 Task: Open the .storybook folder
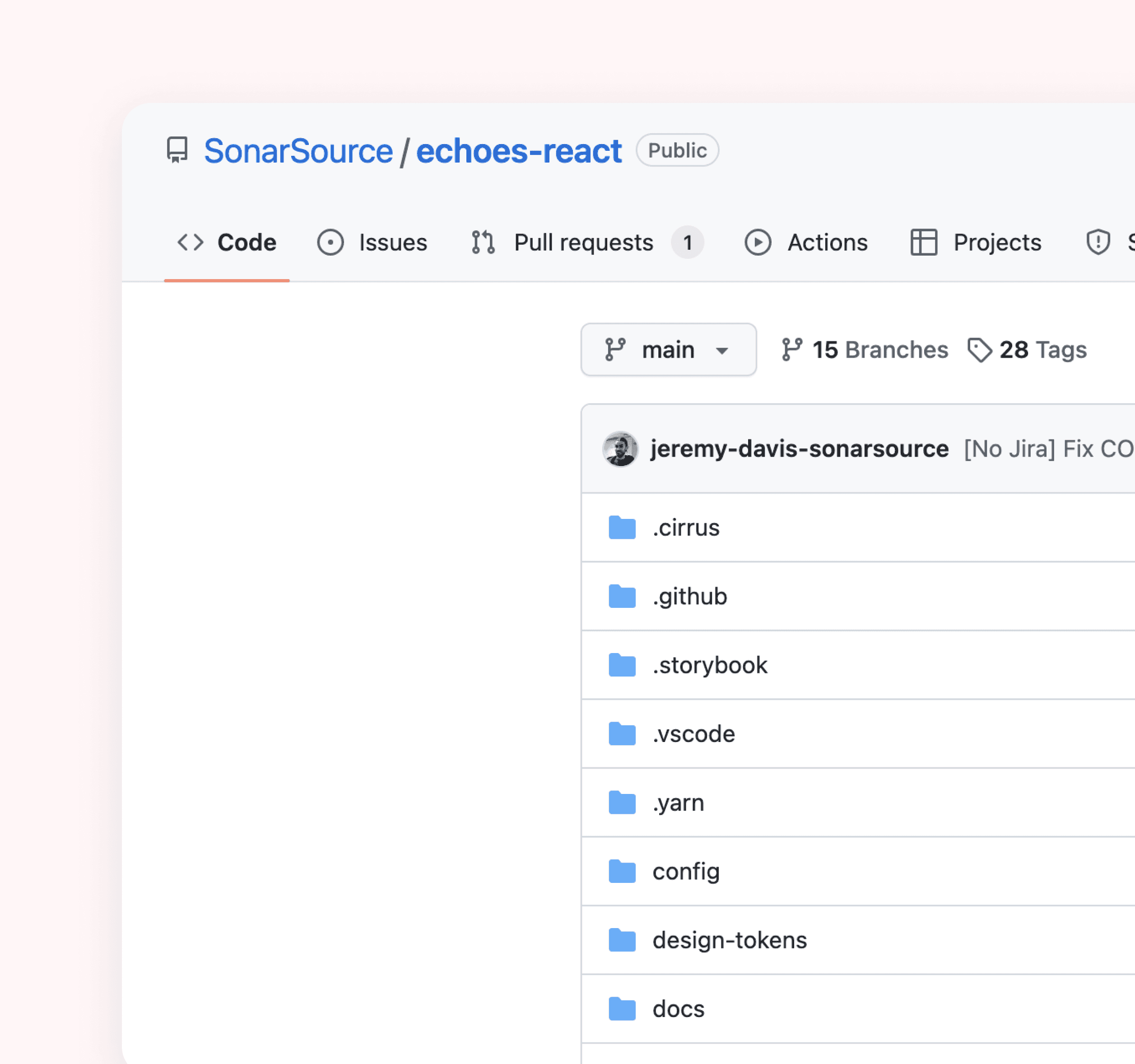click(710, 665)
